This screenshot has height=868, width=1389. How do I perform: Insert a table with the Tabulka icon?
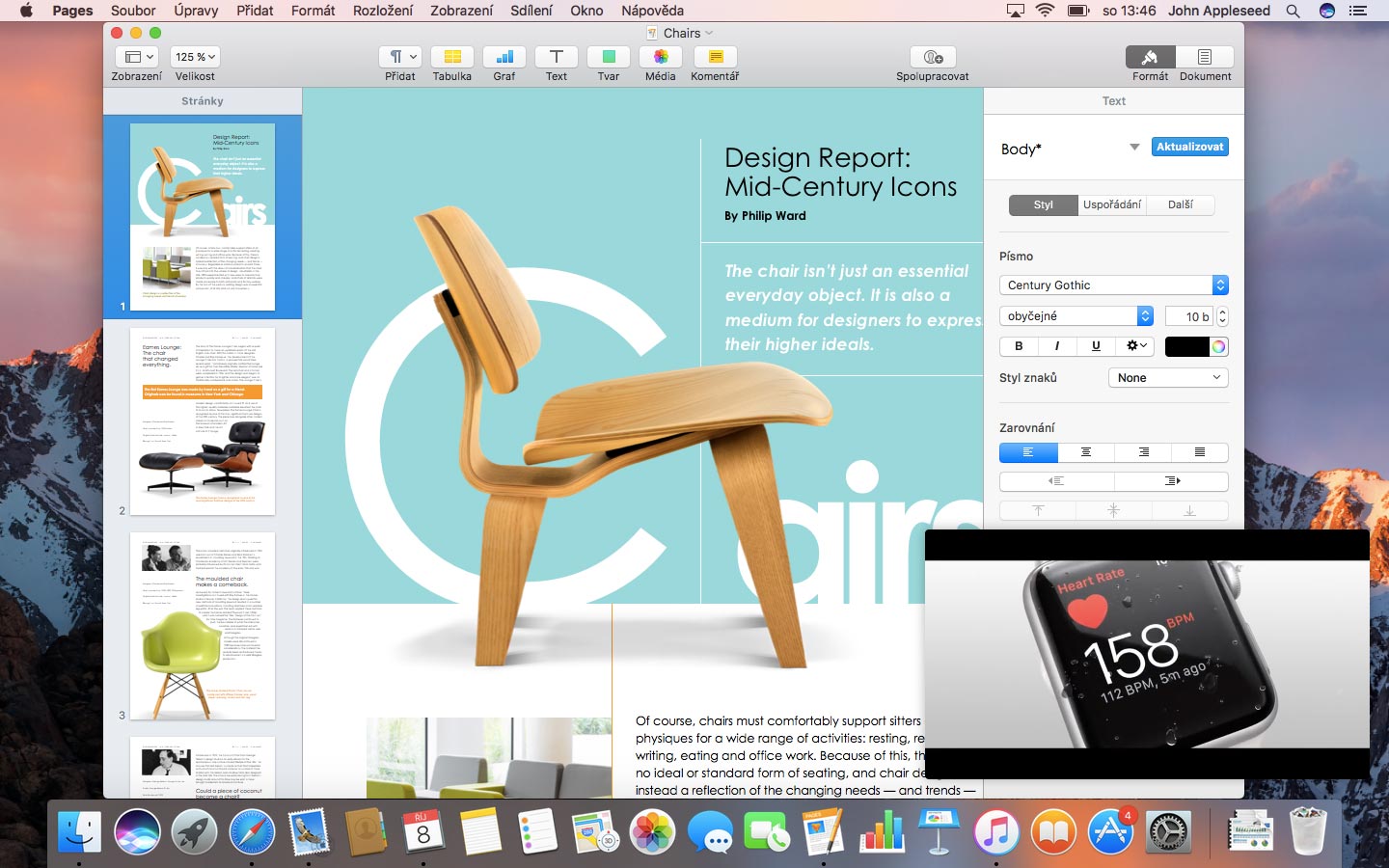click(x=452, y=57)
